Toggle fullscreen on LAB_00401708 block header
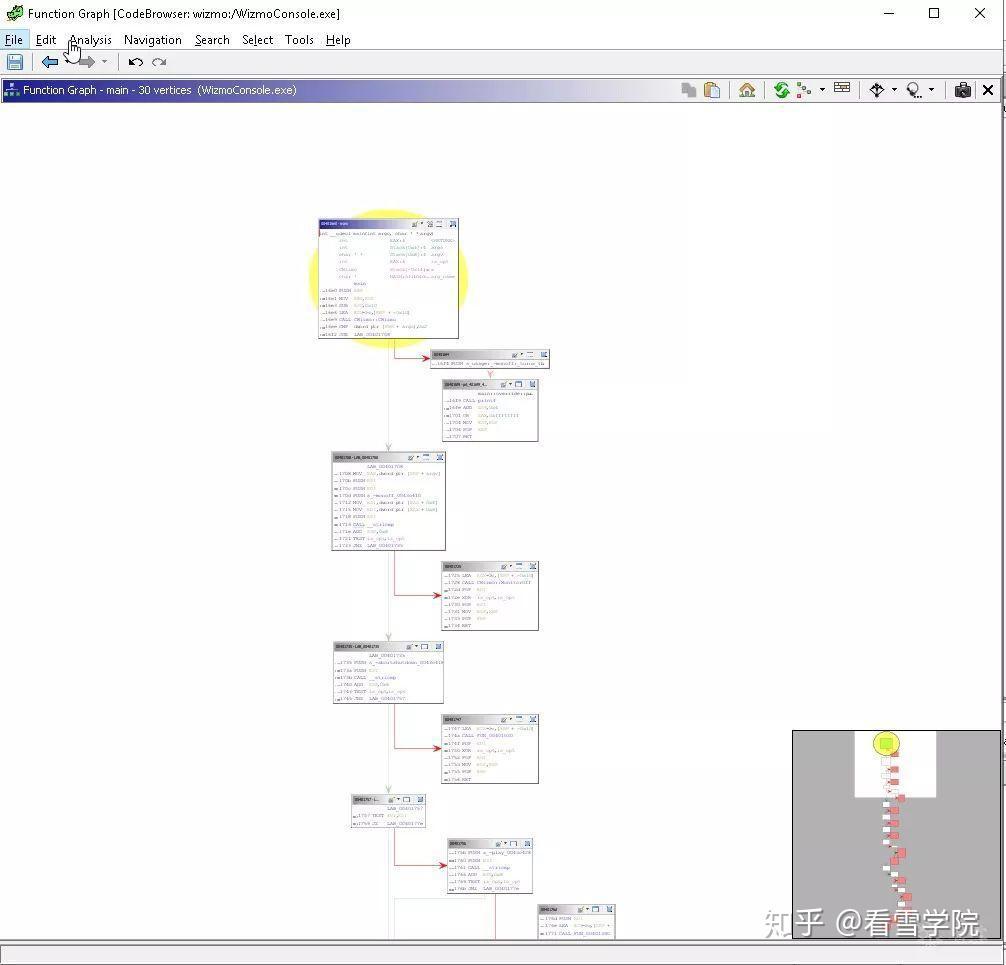 [x=439, y=457]
